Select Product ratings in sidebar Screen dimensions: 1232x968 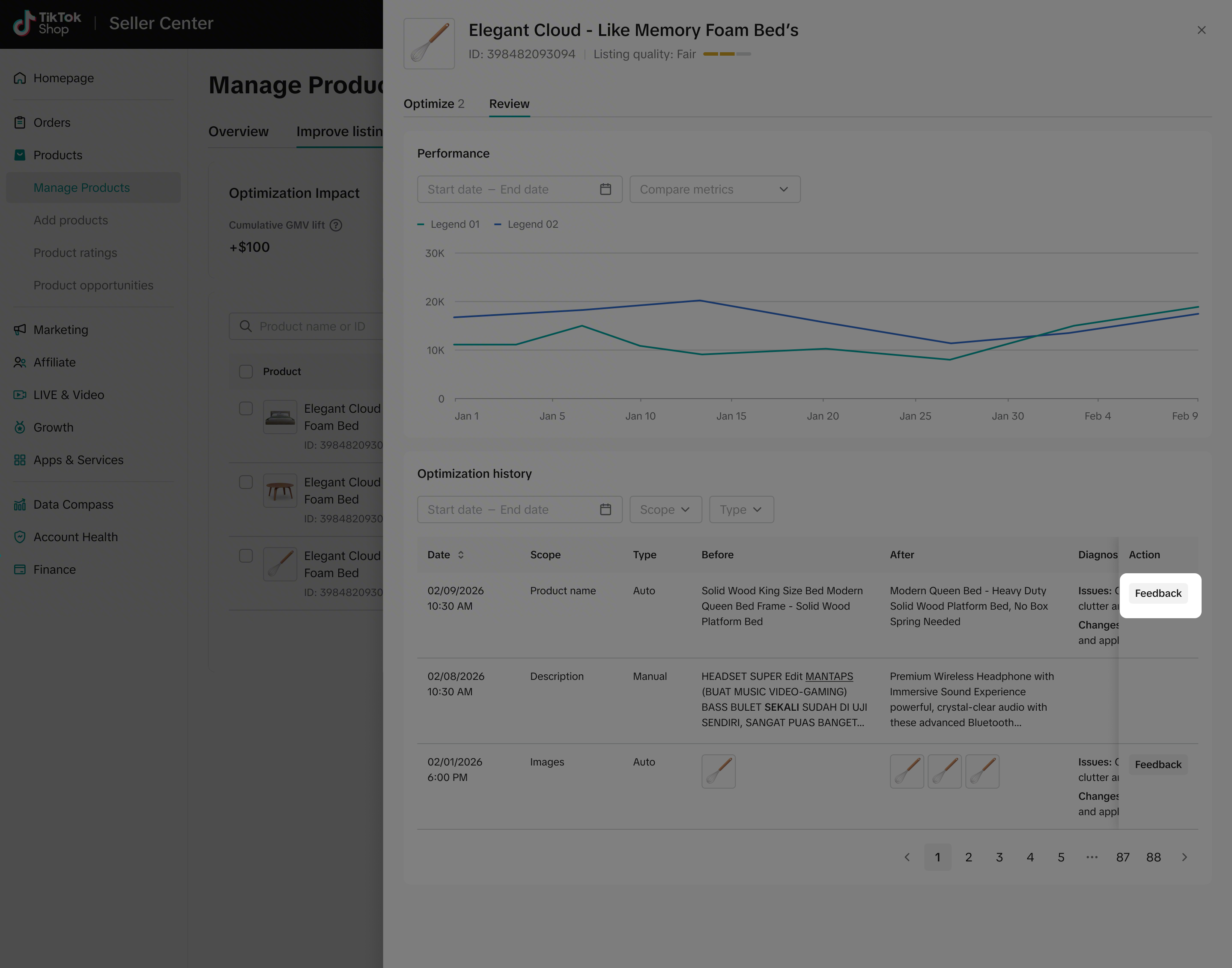click(x=75, y=253)
